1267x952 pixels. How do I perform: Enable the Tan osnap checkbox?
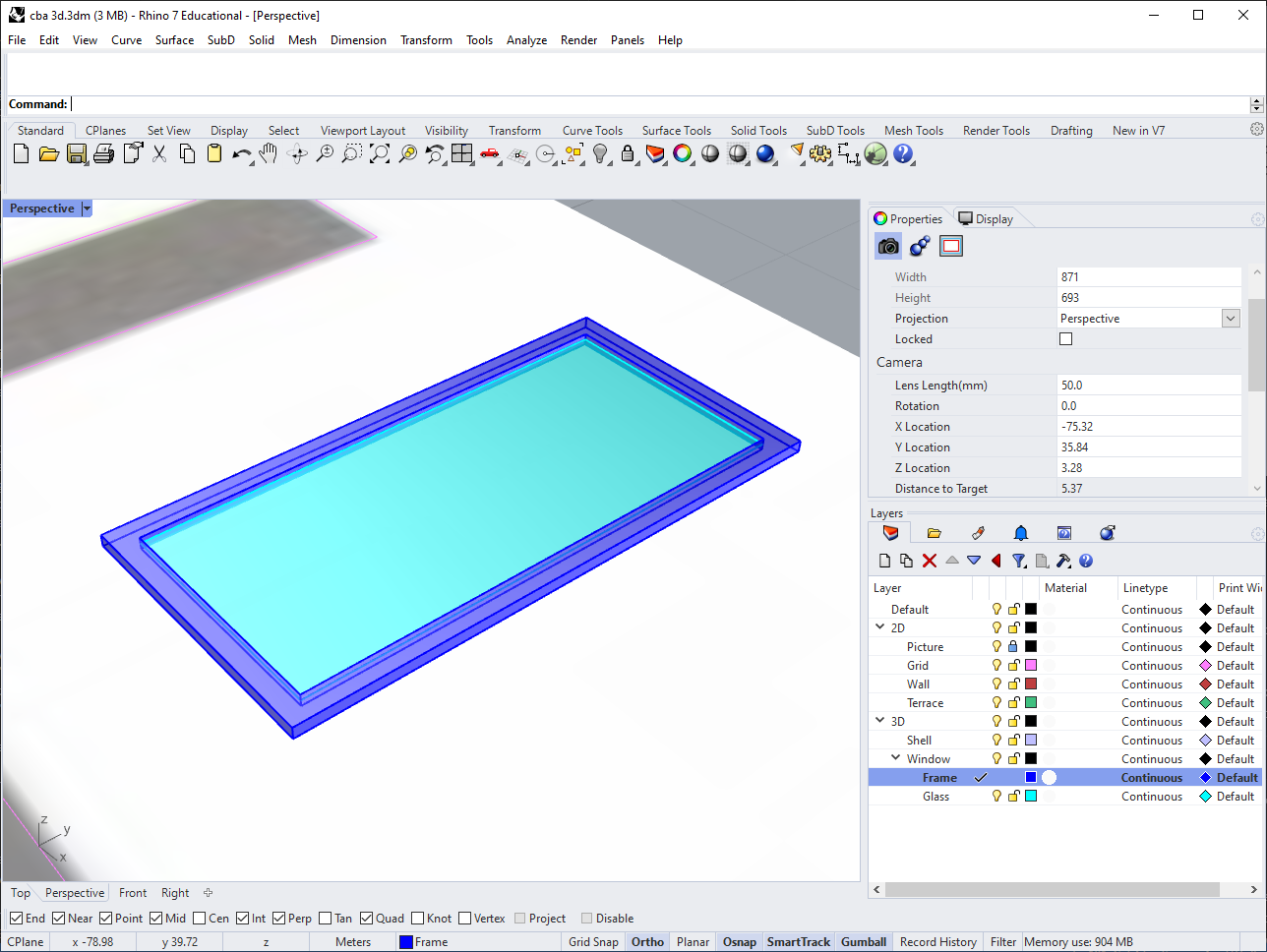pyautogui.click(x=326, y=919)
